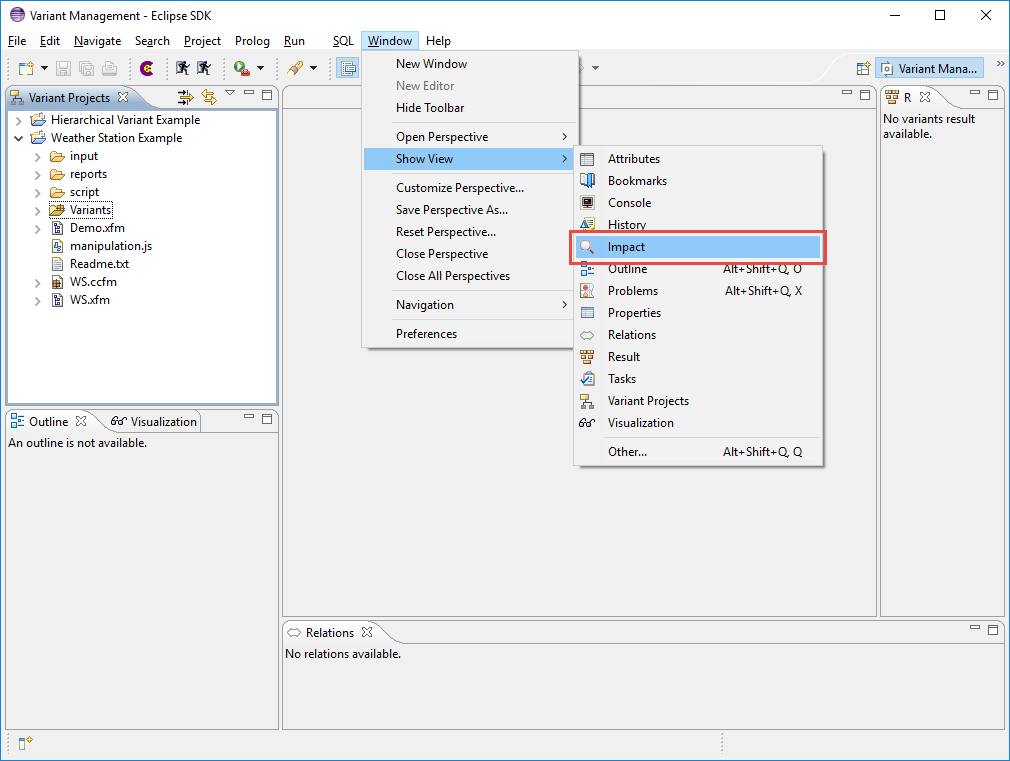Switch to the Visualization tab
1010x761 pixels.
[x=154, y=421]
